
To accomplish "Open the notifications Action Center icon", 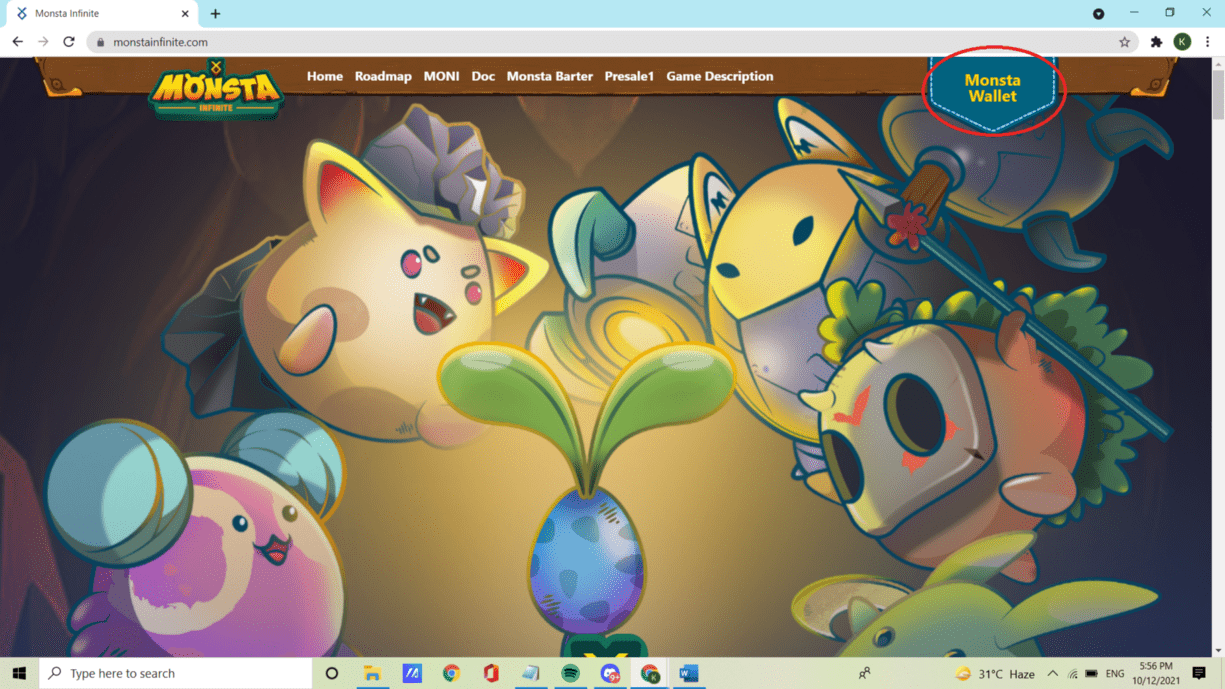I will (1199, 674).
